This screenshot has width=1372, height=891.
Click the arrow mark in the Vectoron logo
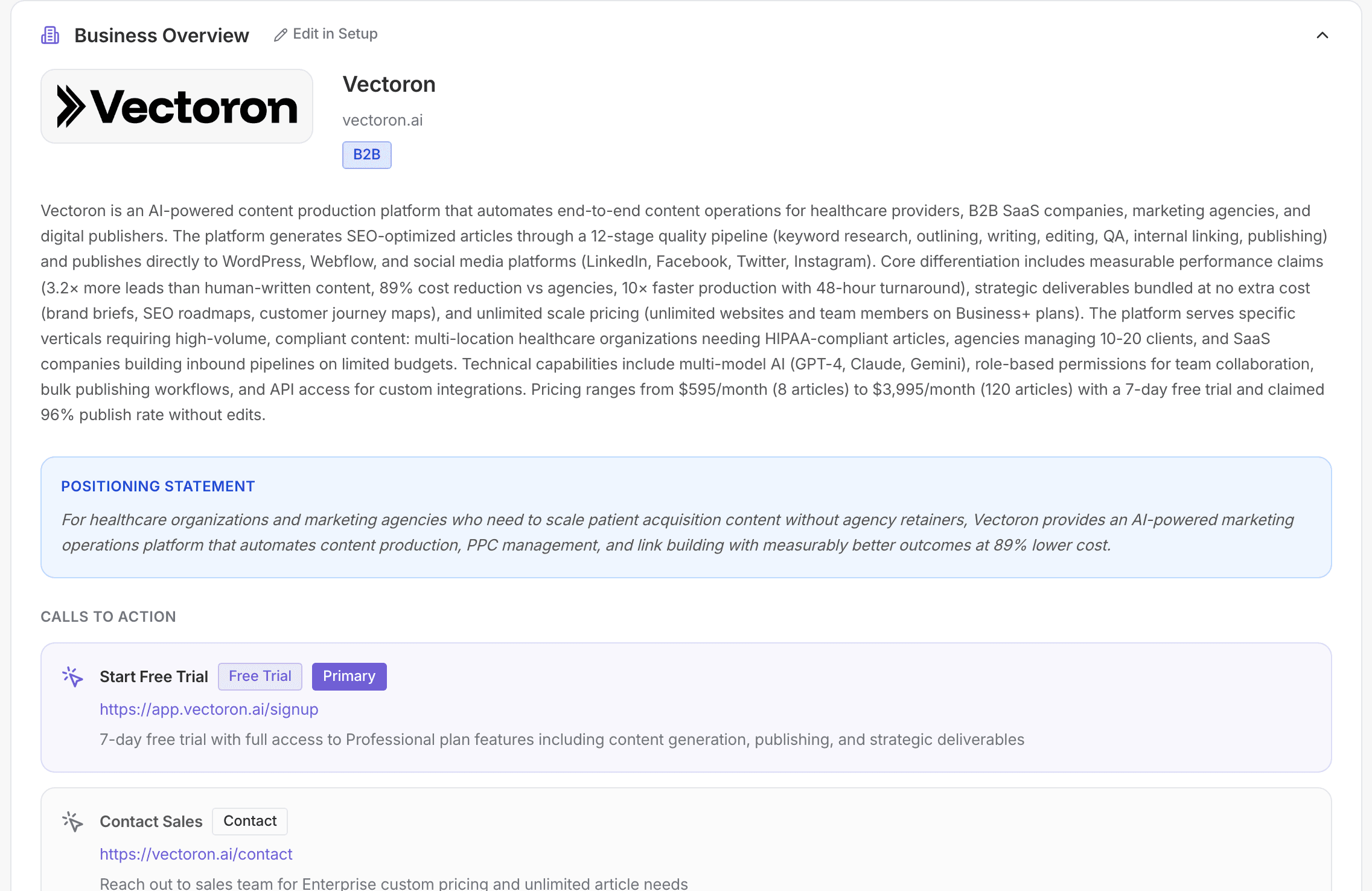(x=71, y=106)
